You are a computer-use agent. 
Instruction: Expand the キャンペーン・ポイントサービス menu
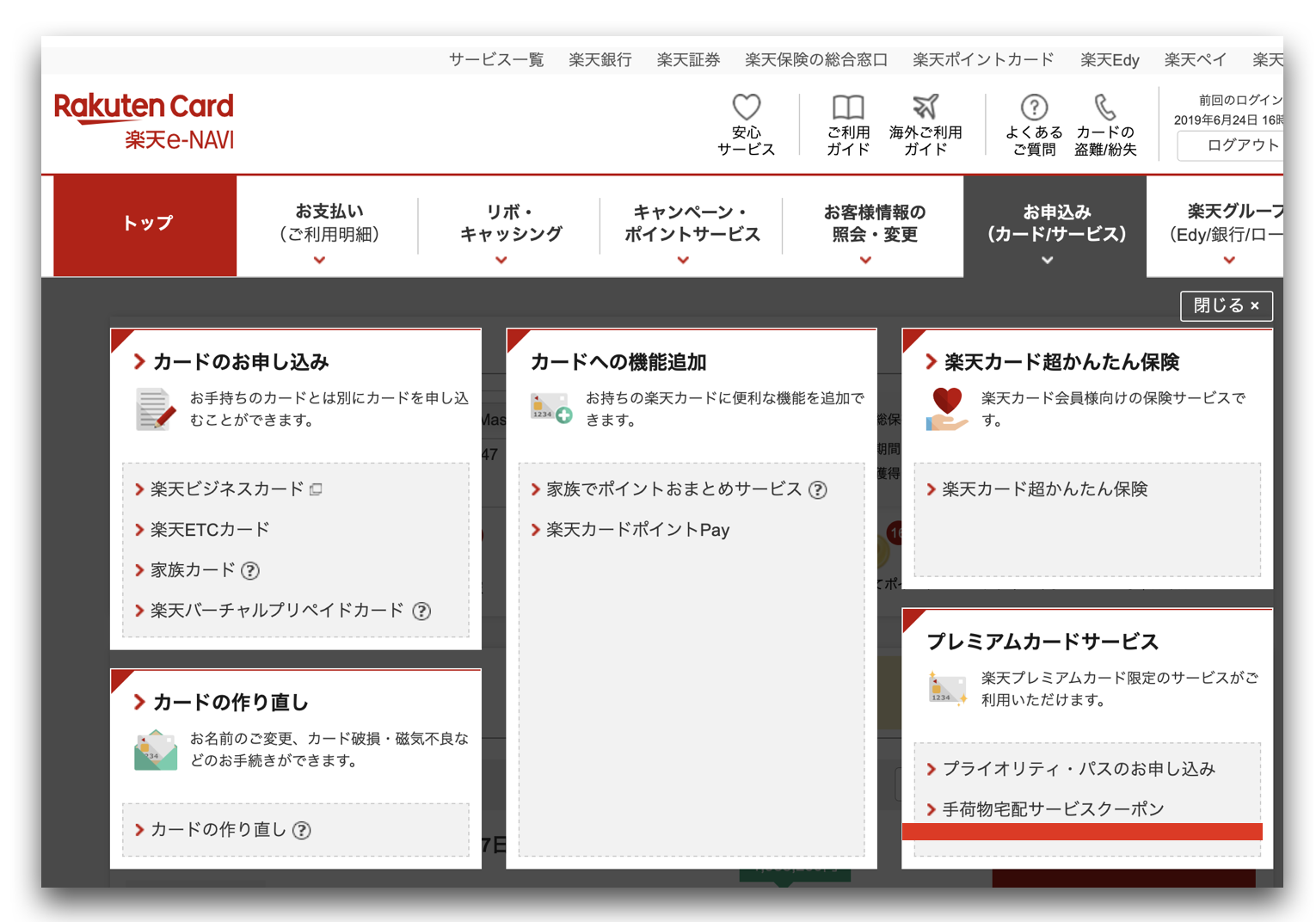pos(692,226)
